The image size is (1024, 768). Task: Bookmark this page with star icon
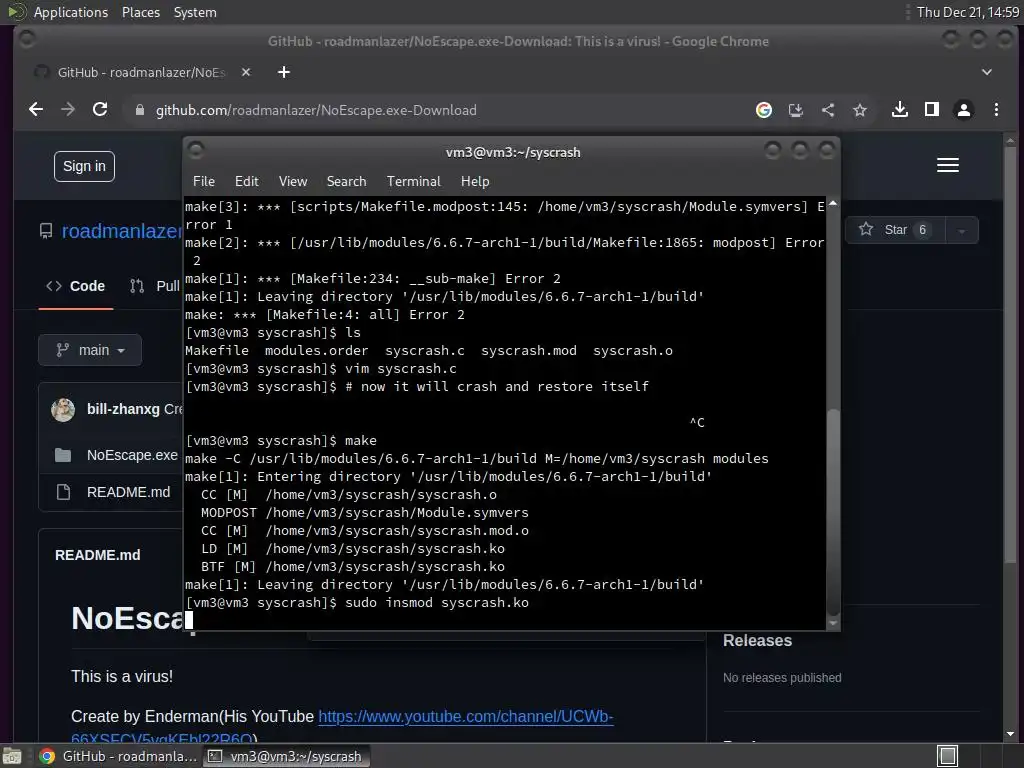click(x=859, y=110)
